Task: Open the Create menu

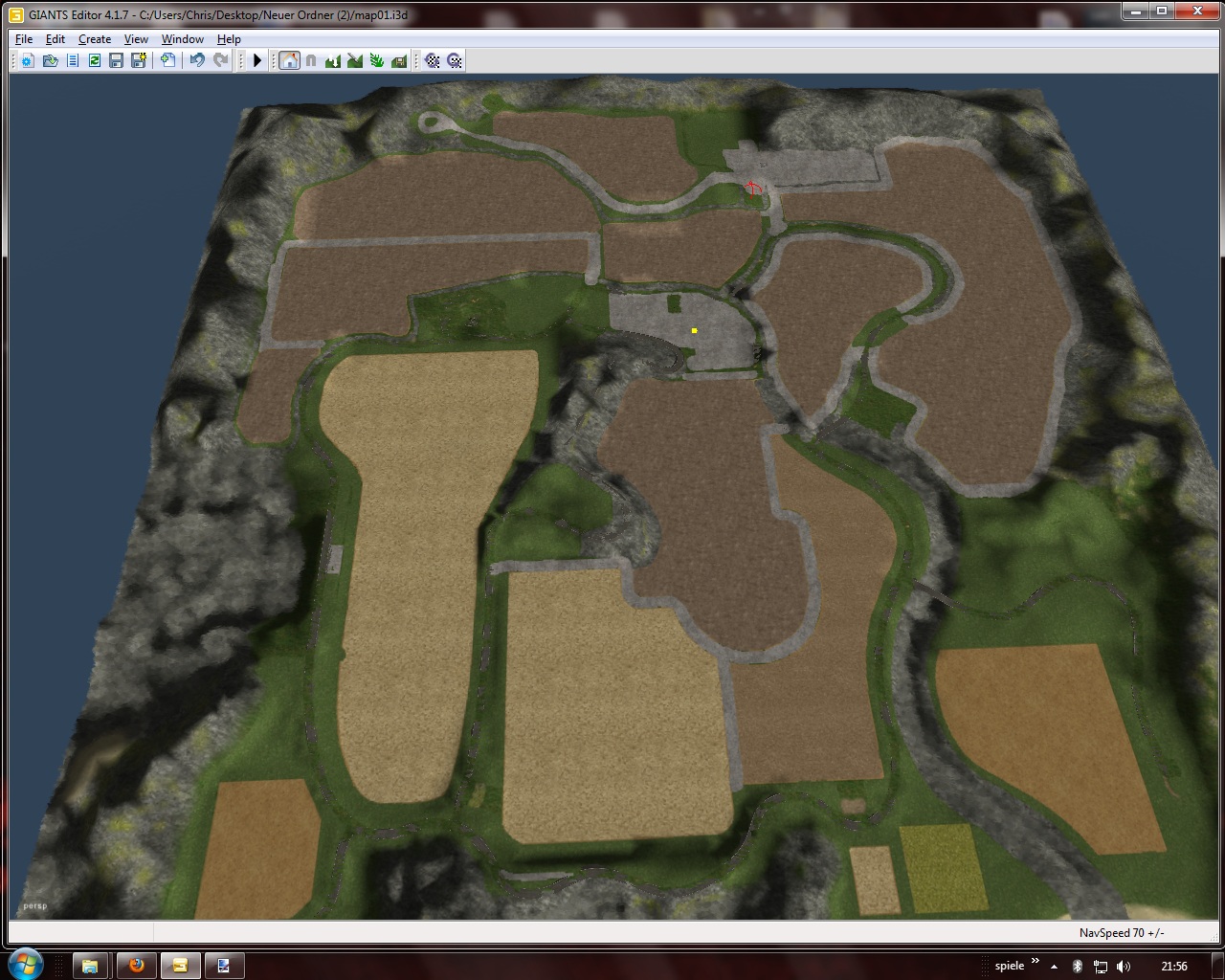Action: (x=95, y=39)
